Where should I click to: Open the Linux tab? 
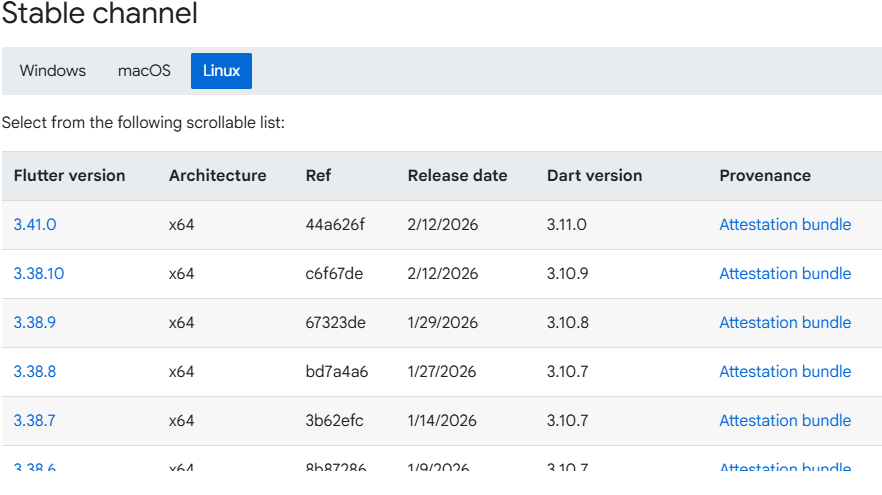[221, 71]
